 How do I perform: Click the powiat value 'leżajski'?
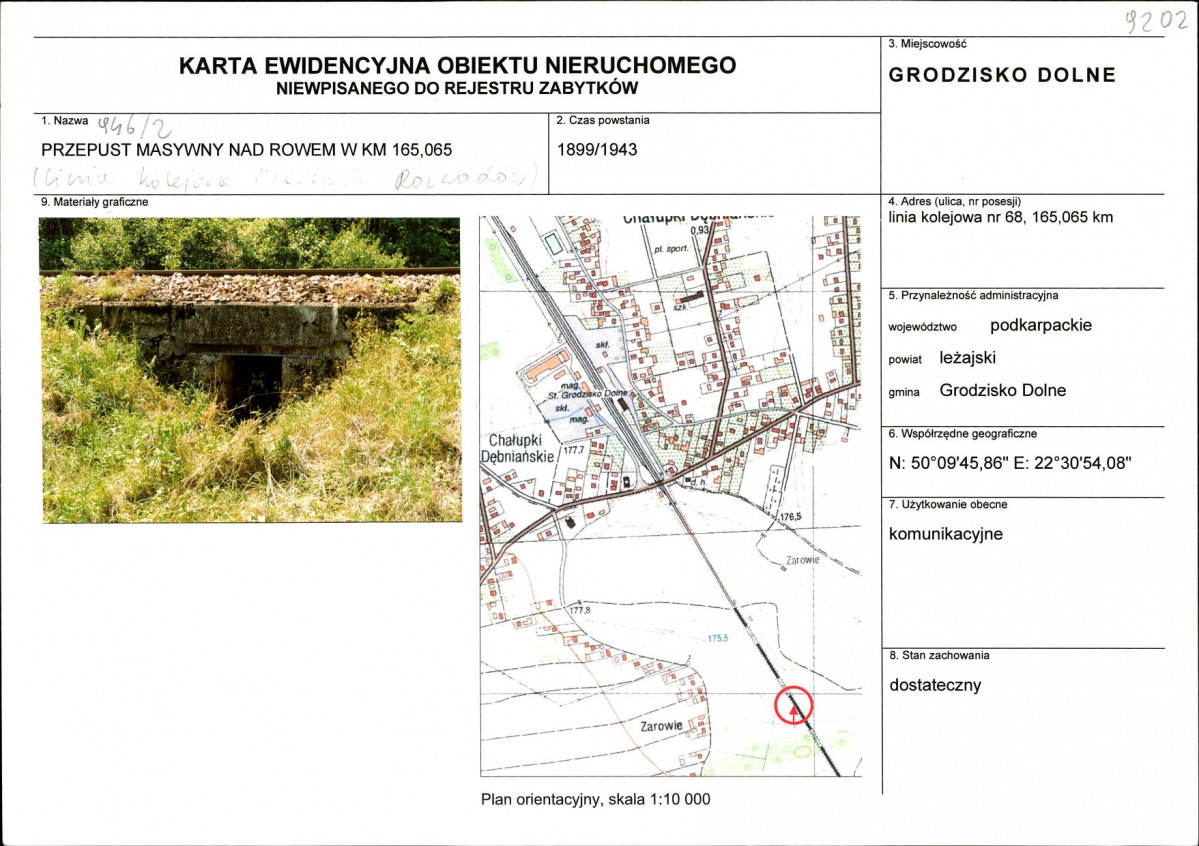coord(967,358)
